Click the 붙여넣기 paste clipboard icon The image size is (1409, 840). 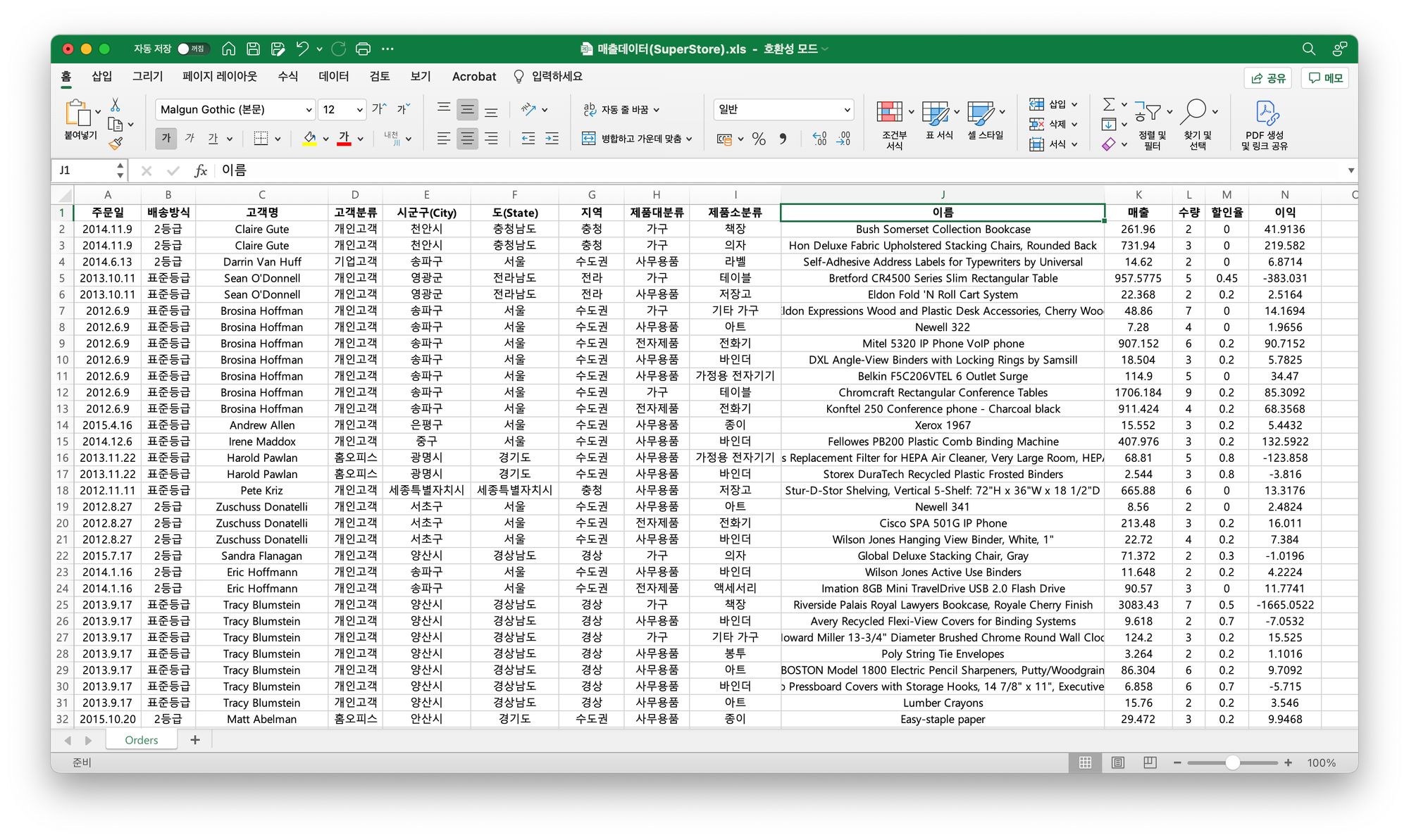click(80, 113)
